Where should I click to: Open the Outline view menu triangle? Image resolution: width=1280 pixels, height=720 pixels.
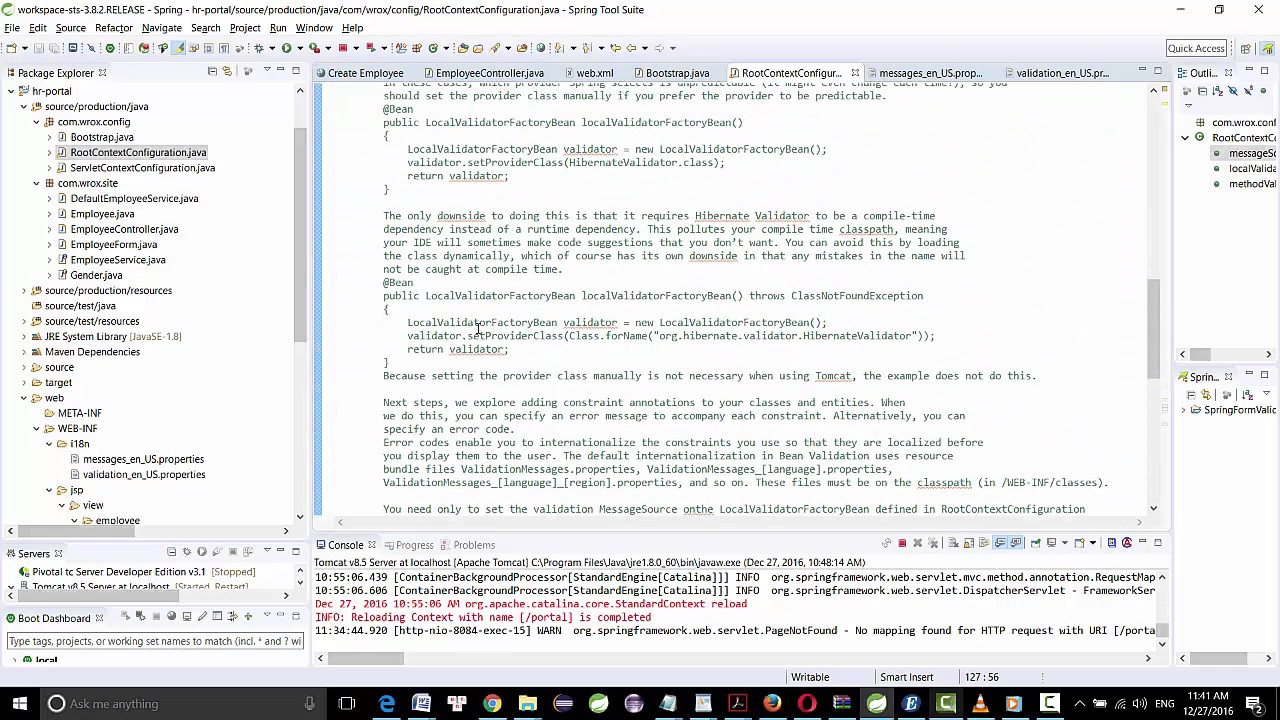(1188, 105)
